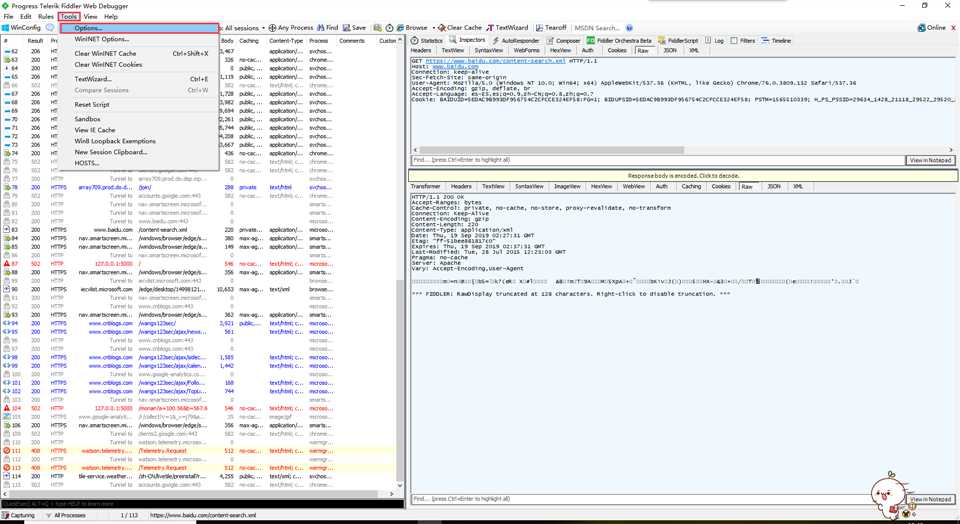Open the Log tab
This screenshot has width=960, height=524.
pos(714,40)
